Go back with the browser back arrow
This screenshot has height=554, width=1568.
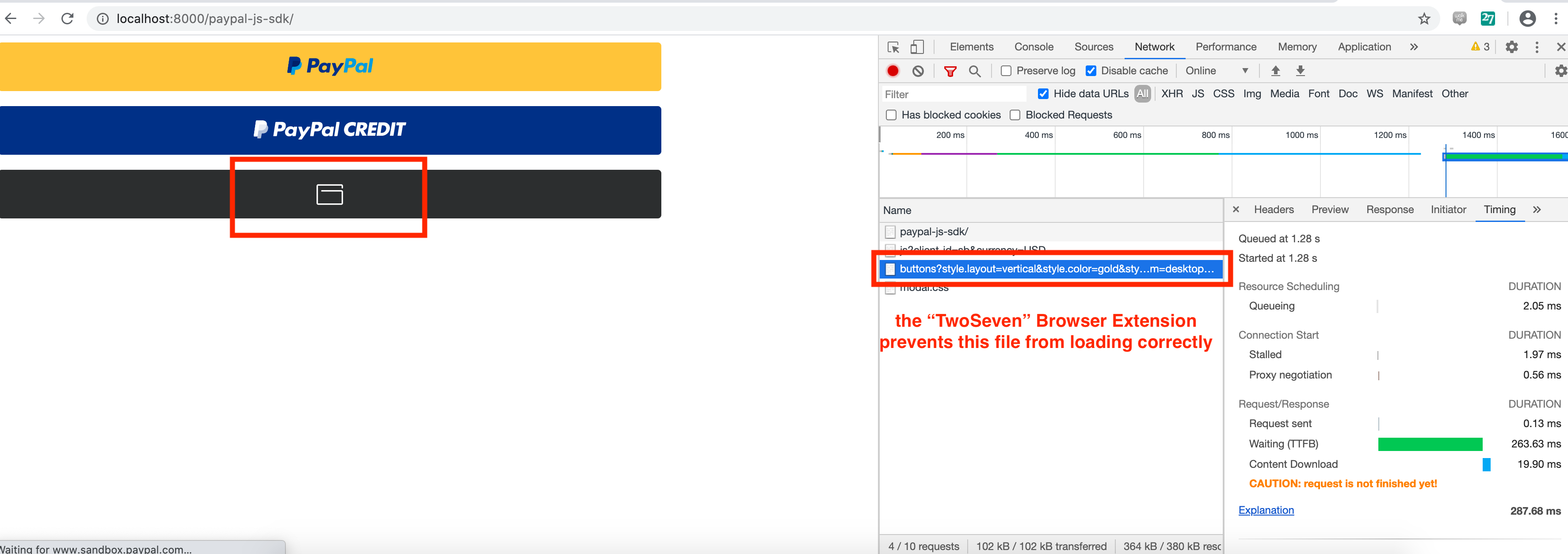(x=10, y=18)
